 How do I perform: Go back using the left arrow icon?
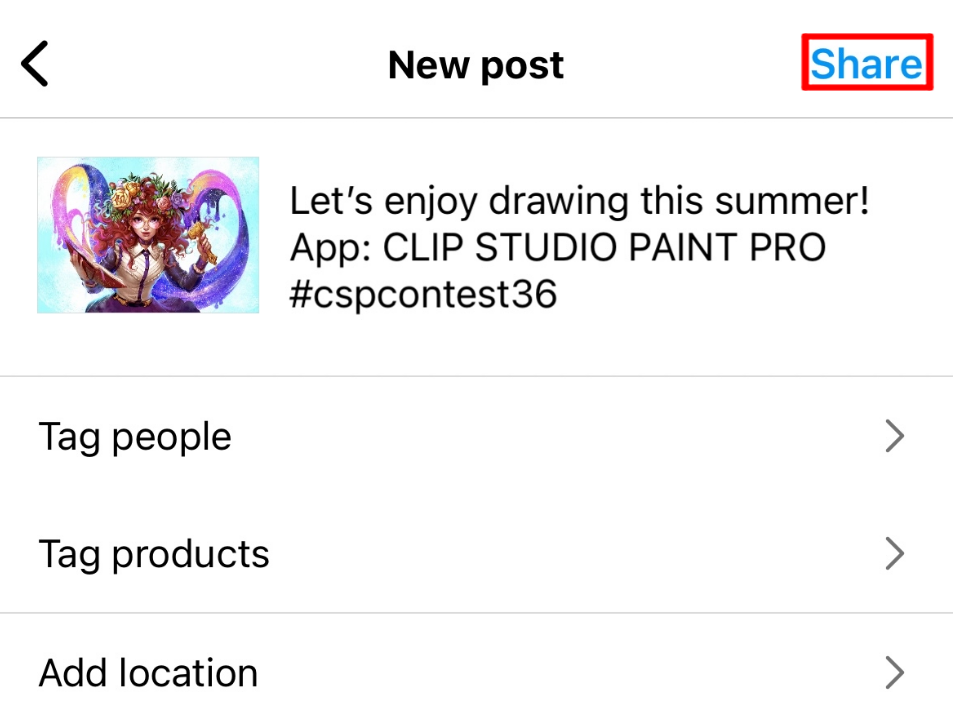pos(35,64)
